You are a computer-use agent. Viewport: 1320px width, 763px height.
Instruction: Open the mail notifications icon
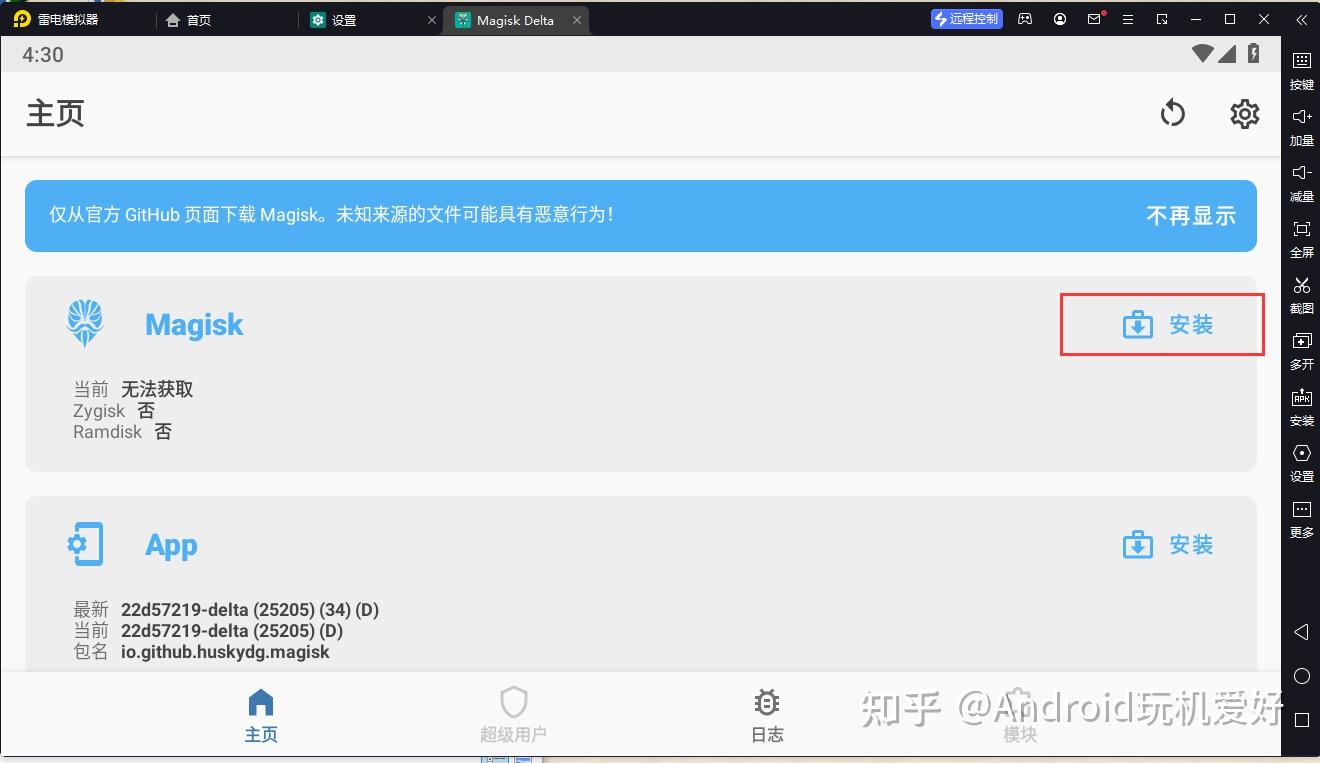(1095, 19)
